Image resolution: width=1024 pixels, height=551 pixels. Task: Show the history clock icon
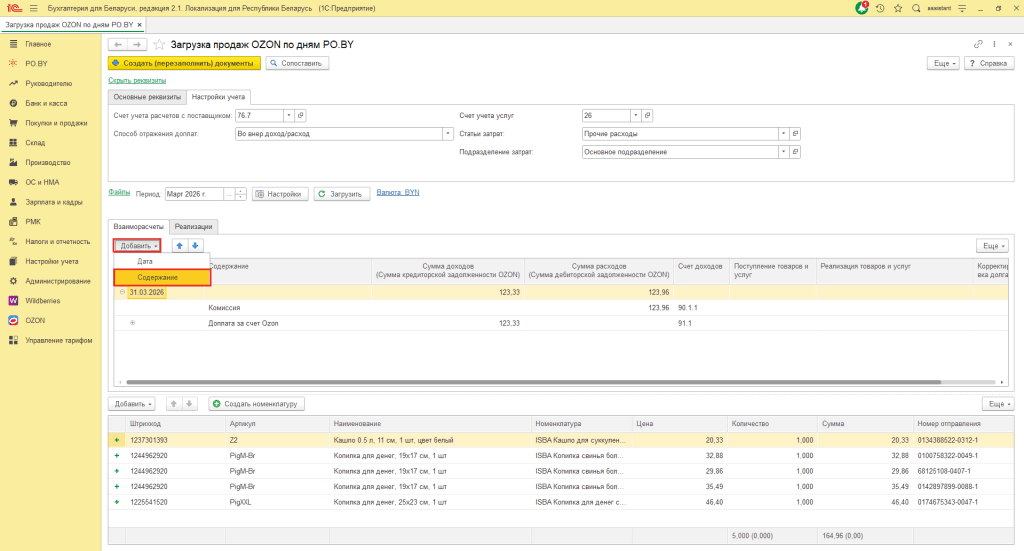coord(880,8)
